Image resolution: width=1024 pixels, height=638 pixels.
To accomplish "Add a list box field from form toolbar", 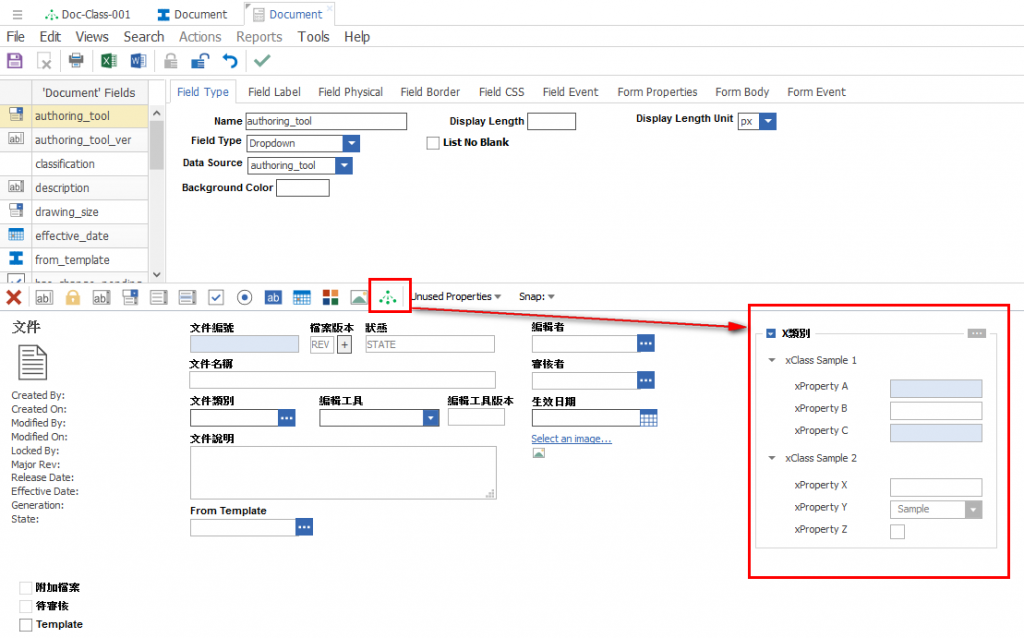I will pos(159,298).
